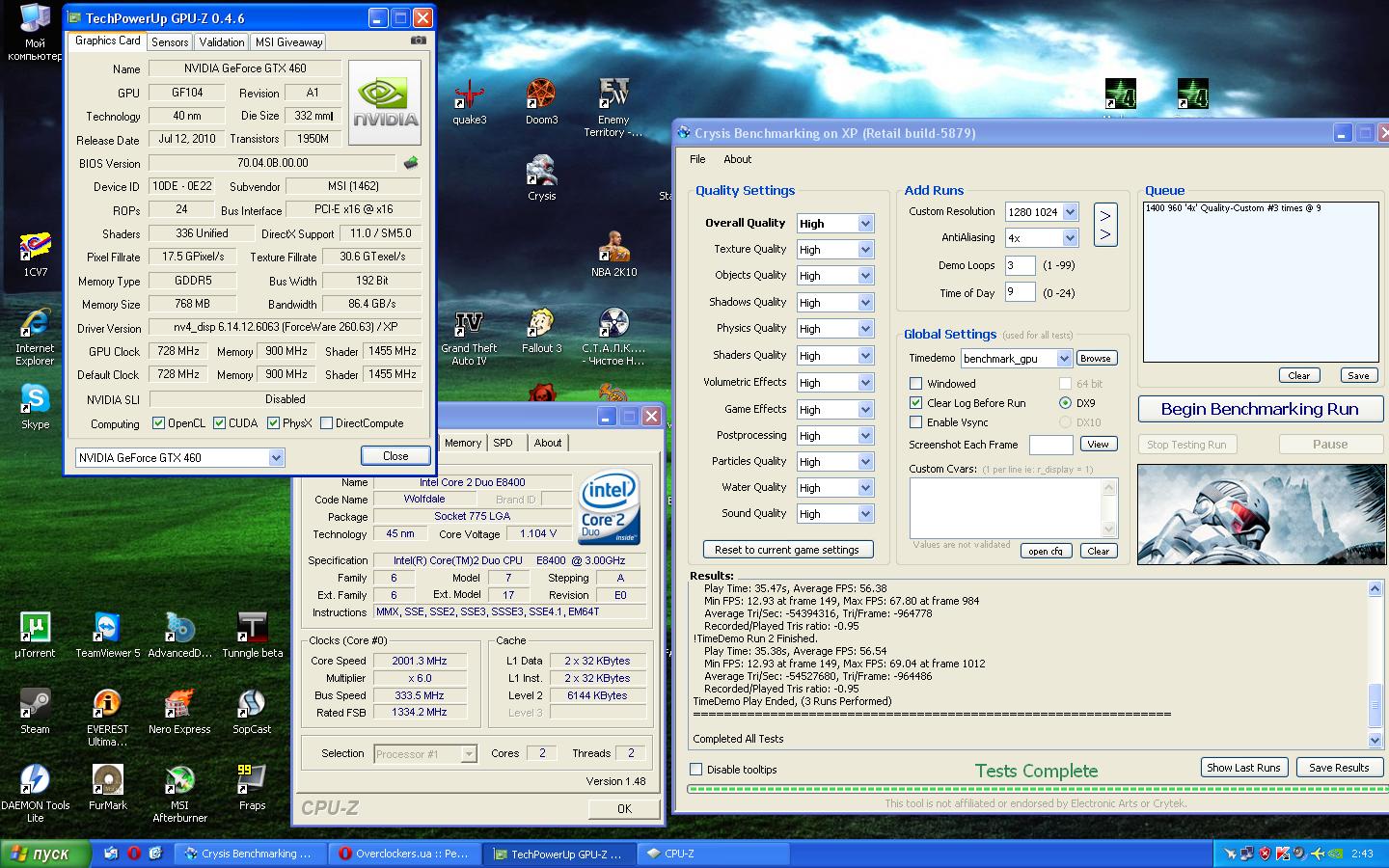
Task: Open the About menu in Crysis Benchmarking
Action: (737, 159)
